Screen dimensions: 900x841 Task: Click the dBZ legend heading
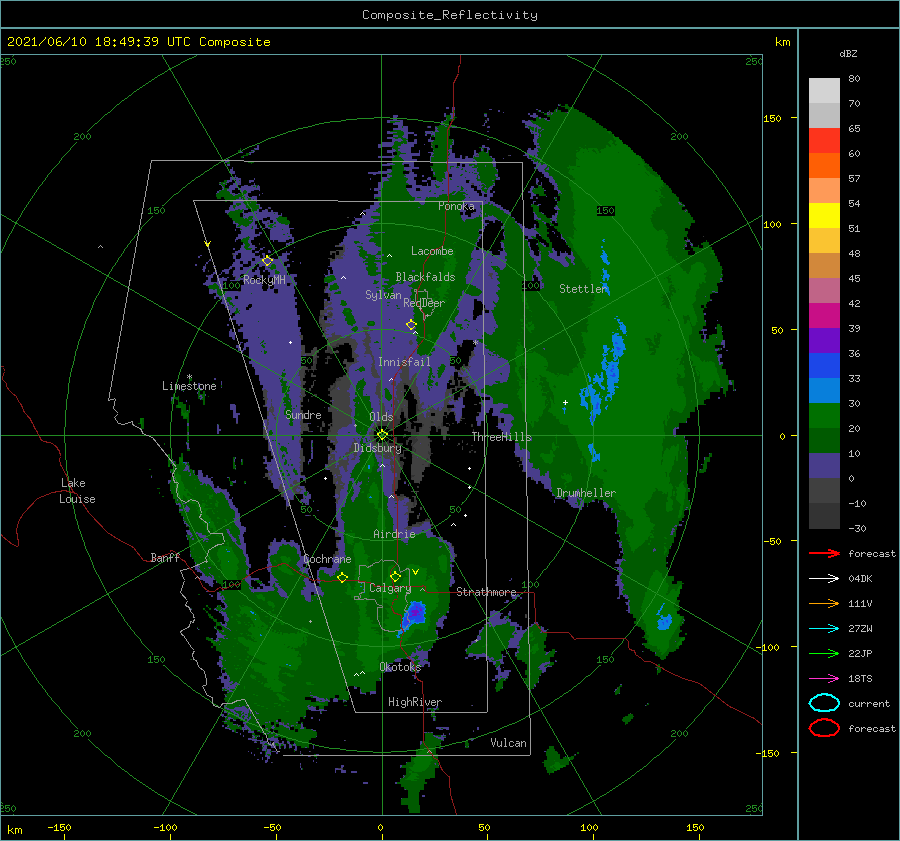(848, 53)
